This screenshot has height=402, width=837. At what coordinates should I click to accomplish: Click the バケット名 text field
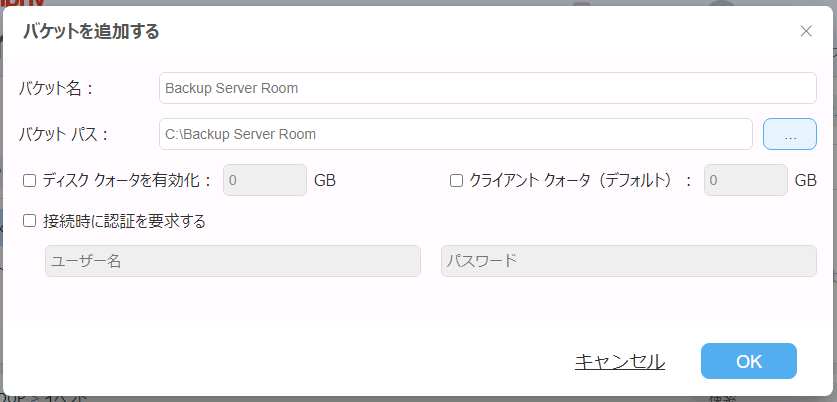[487, 88]
